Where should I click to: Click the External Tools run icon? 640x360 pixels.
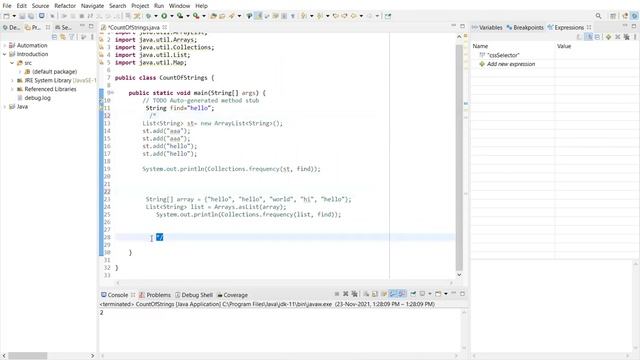196,16
